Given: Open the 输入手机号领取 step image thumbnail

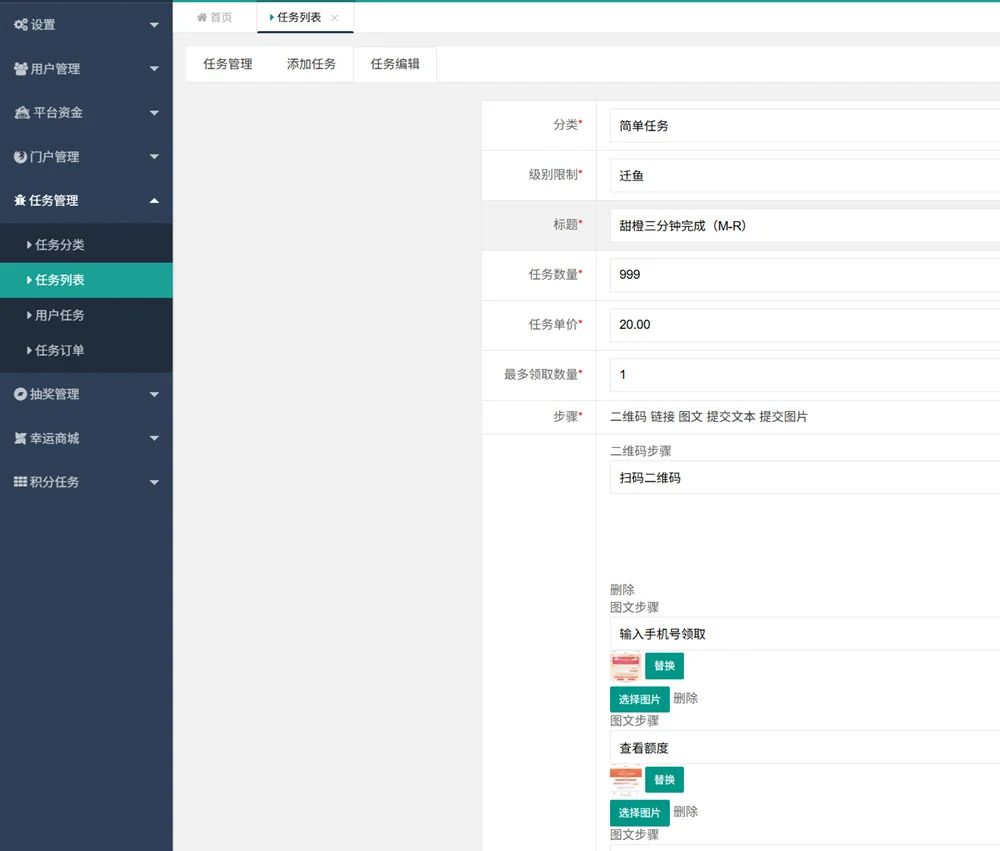Looking at the screenshot, I should tap(626, 667).
